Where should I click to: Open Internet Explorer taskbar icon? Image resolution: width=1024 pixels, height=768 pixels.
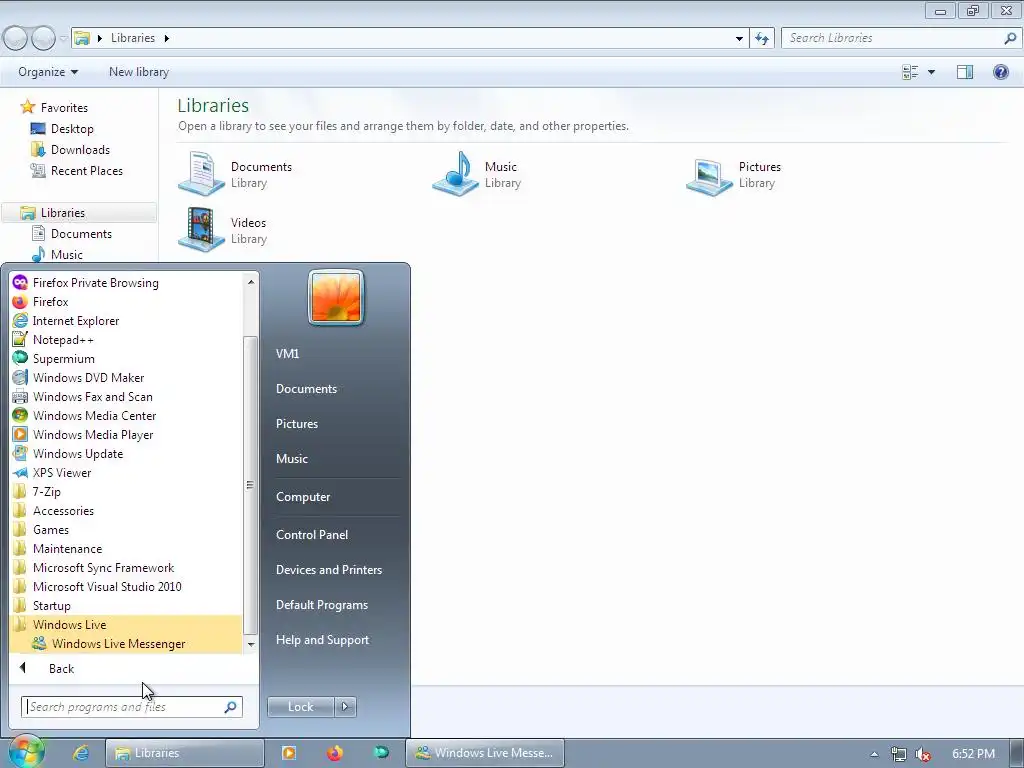click(x=81, y=753)
